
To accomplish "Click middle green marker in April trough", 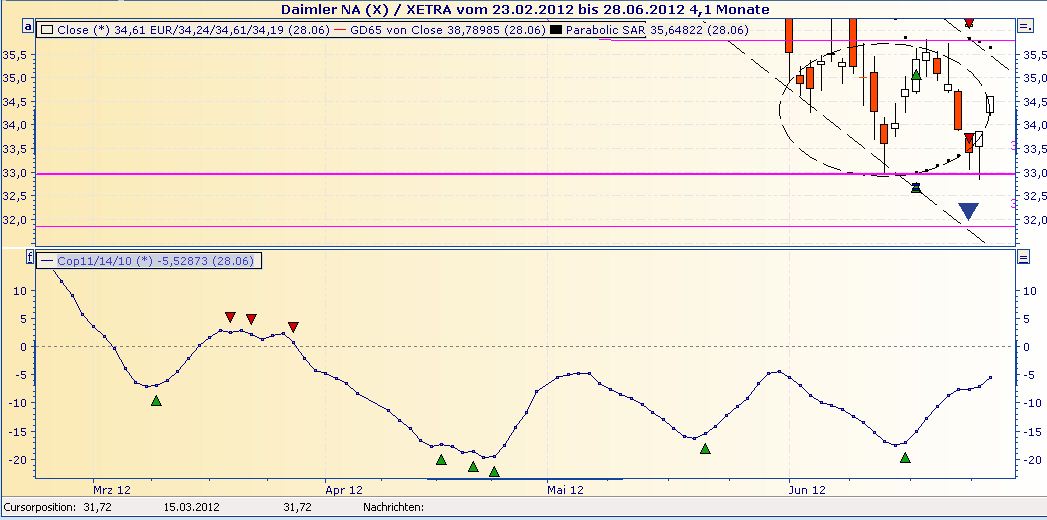I will pyautogui.click(x=473, y=467).
